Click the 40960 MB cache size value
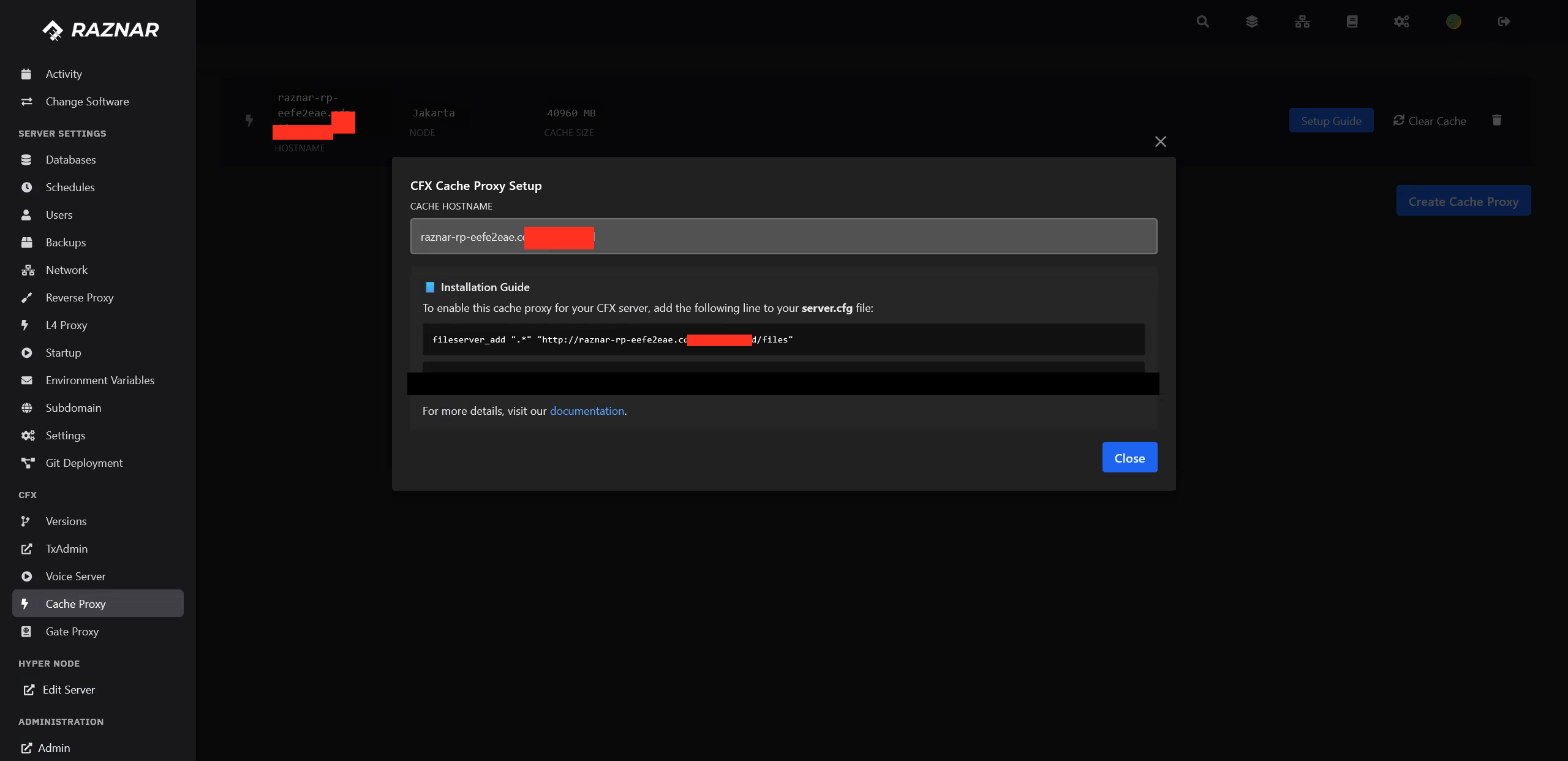 (571, 113)
